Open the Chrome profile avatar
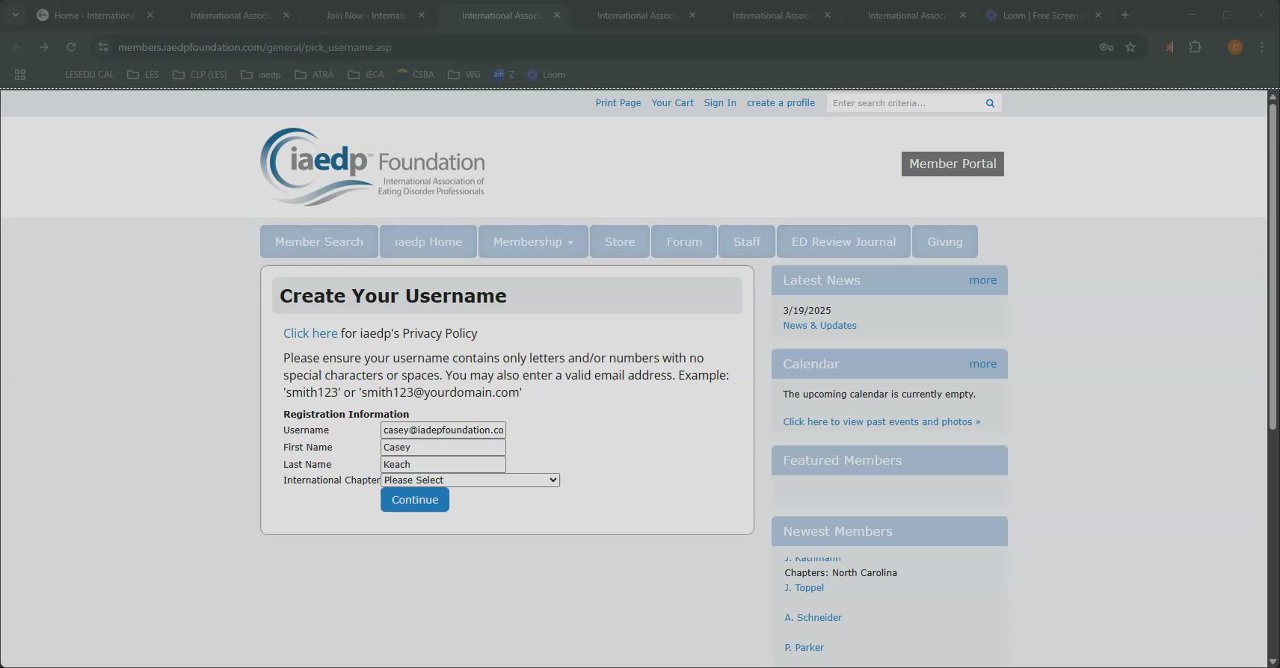Screen dimensions: 1280x668 click(x=1235, y=47)
